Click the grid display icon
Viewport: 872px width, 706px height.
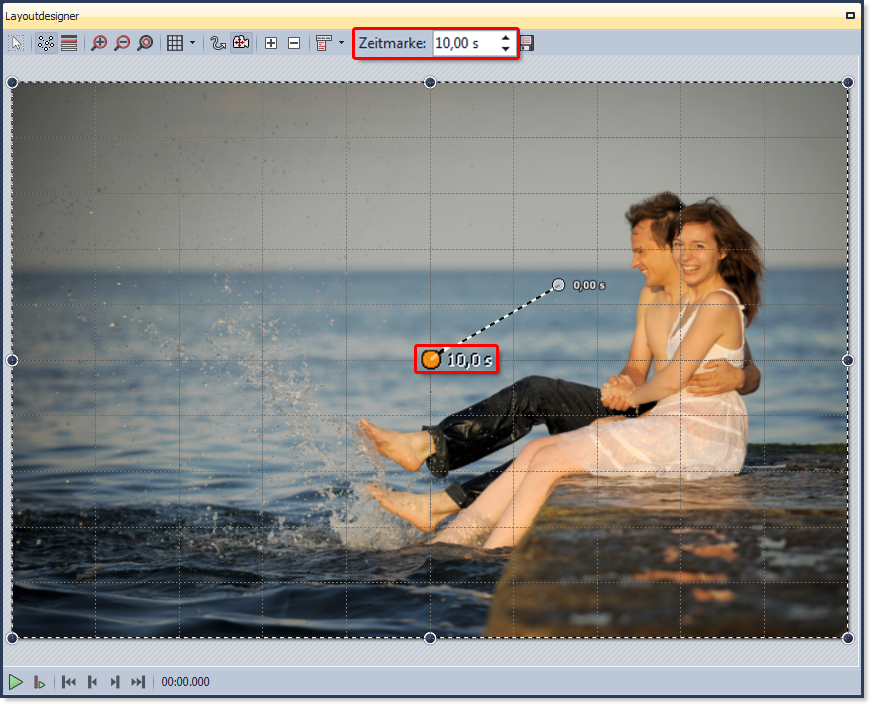tap(175, 44)
